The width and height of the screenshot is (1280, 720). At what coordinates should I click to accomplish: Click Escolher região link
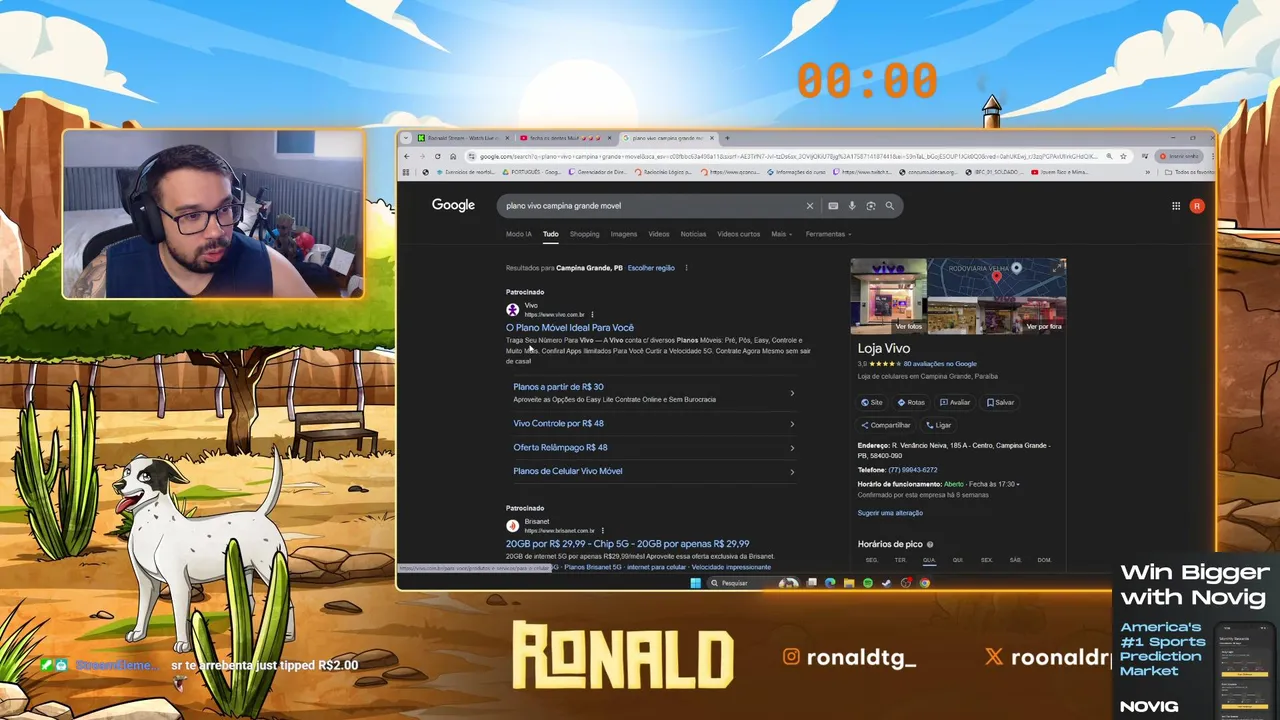[651, 268]
